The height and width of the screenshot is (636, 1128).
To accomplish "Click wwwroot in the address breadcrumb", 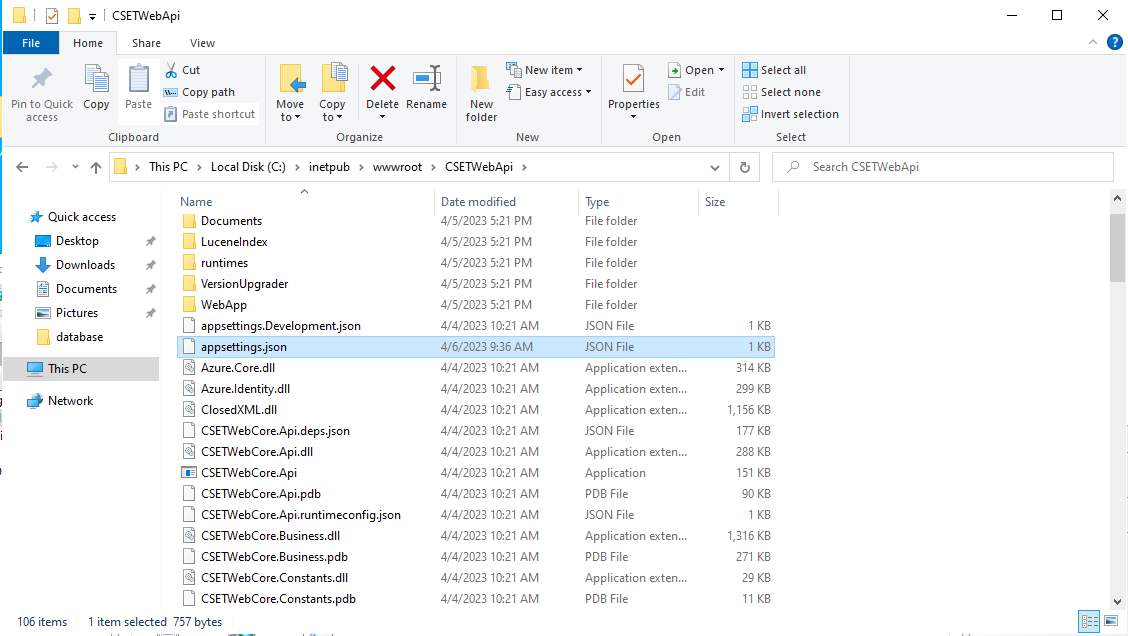I will click(397, 167).
